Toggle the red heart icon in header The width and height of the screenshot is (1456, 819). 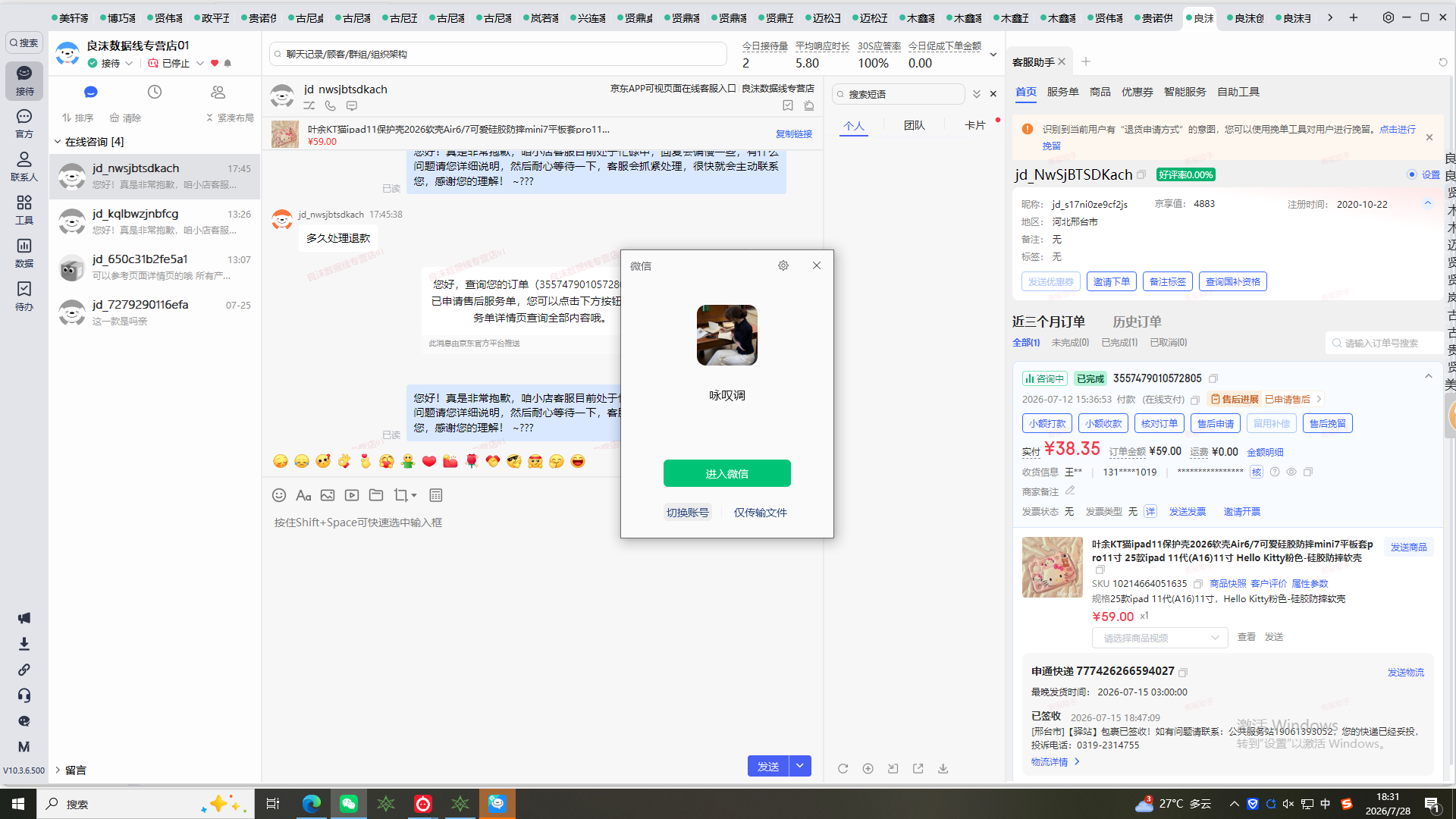pyautogui.click(x=215, y=64)
